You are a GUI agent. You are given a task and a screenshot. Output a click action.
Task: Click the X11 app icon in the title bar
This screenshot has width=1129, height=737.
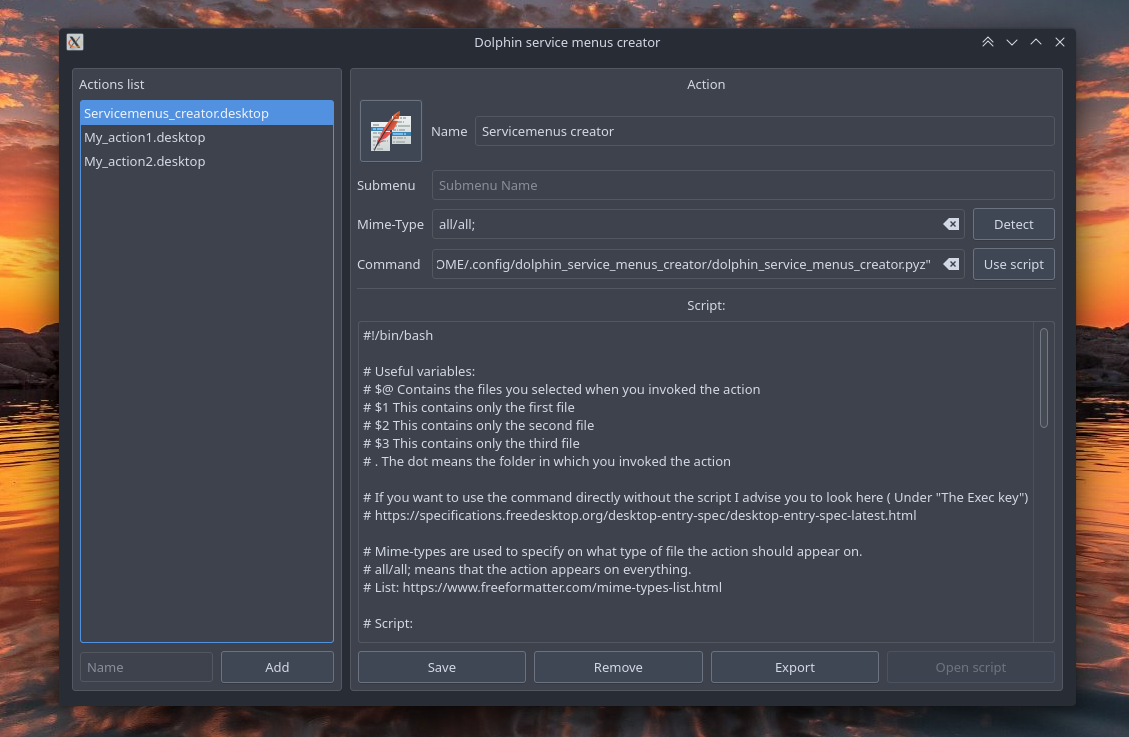coord(75,42)
